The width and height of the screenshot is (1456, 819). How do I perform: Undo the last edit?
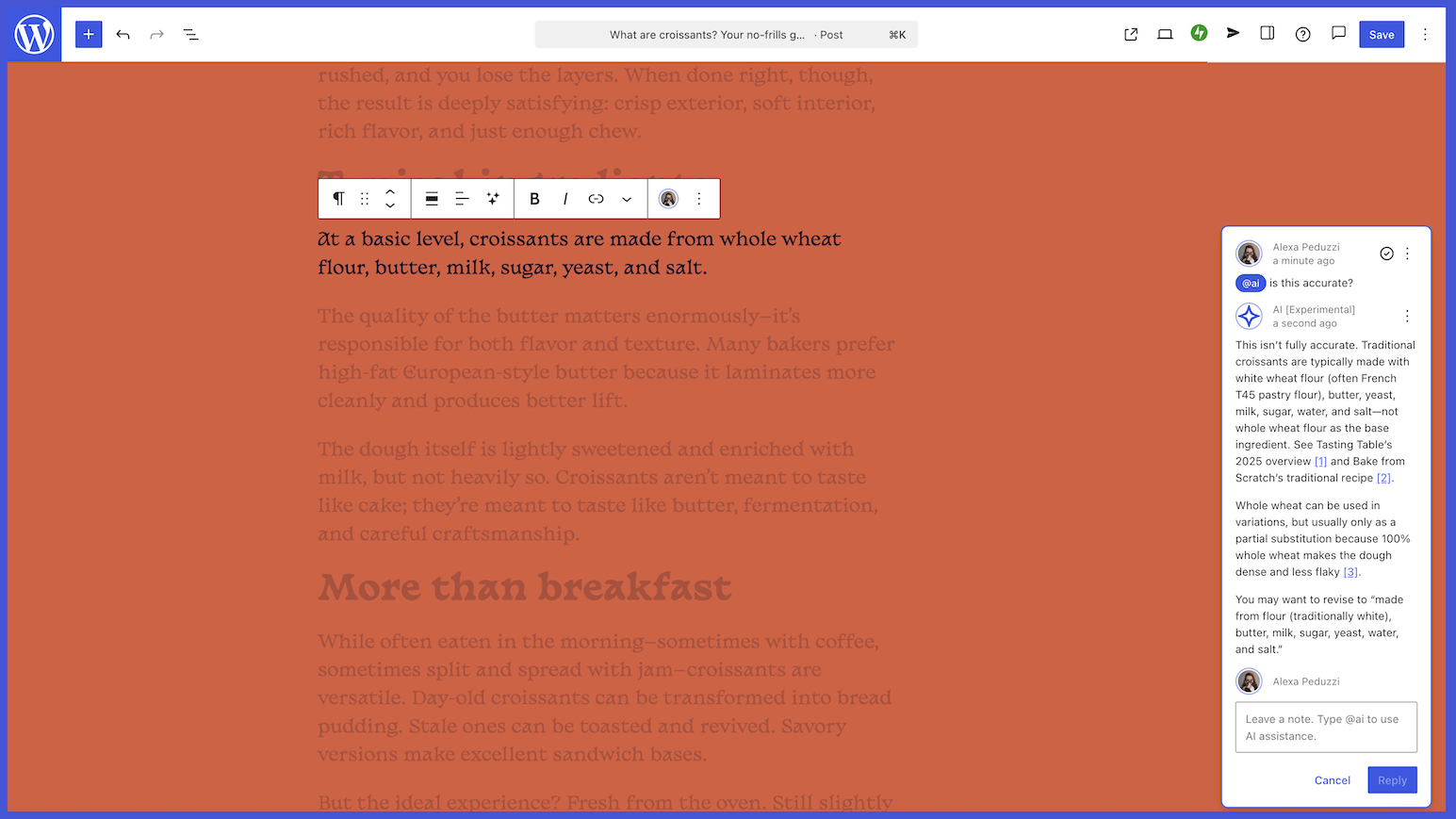pyautogui.click(x=123, y=35)
